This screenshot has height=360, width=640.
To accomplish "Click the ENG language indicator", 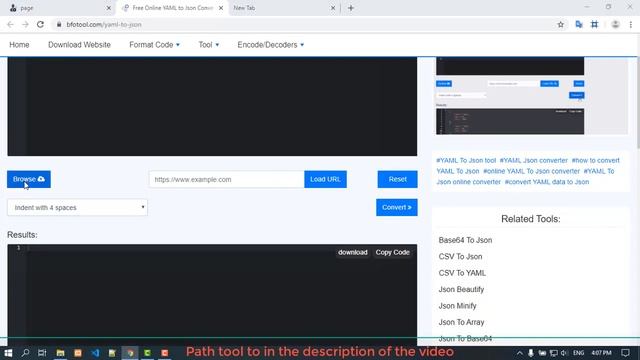I will click(578, 353).
